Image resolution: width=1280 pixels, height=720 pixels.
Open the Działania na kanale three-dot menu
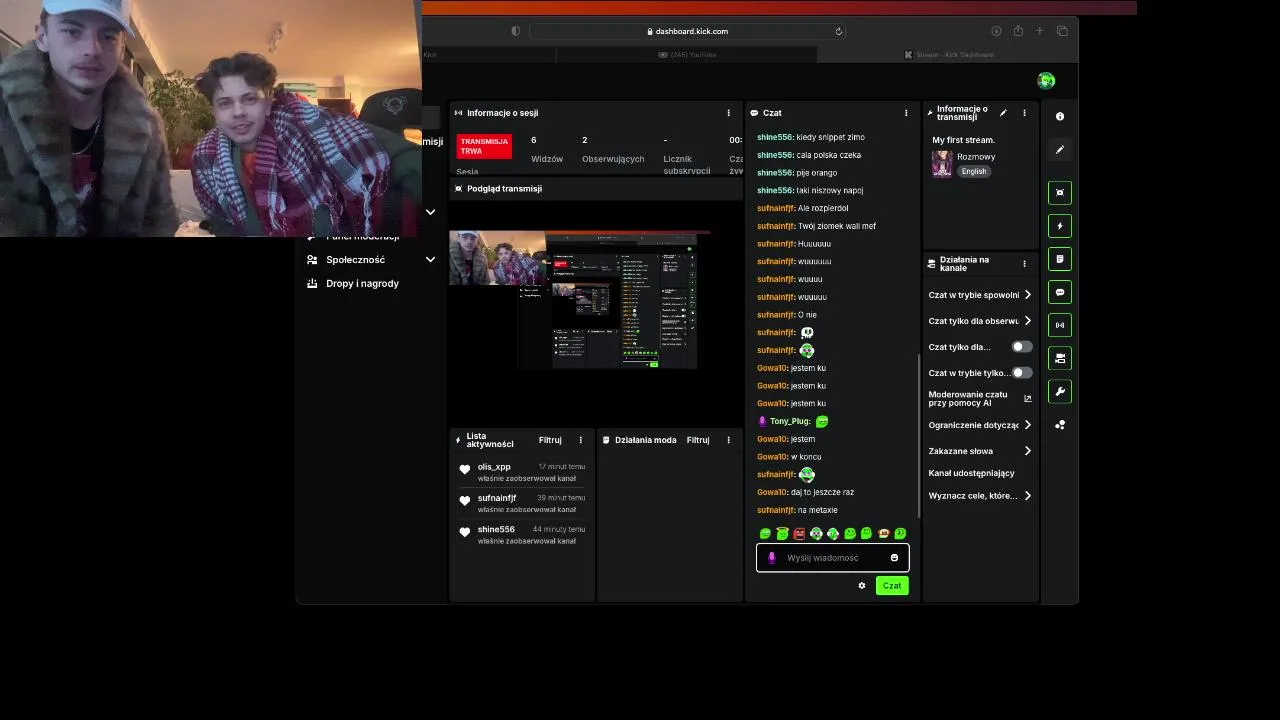(1024, 264)
